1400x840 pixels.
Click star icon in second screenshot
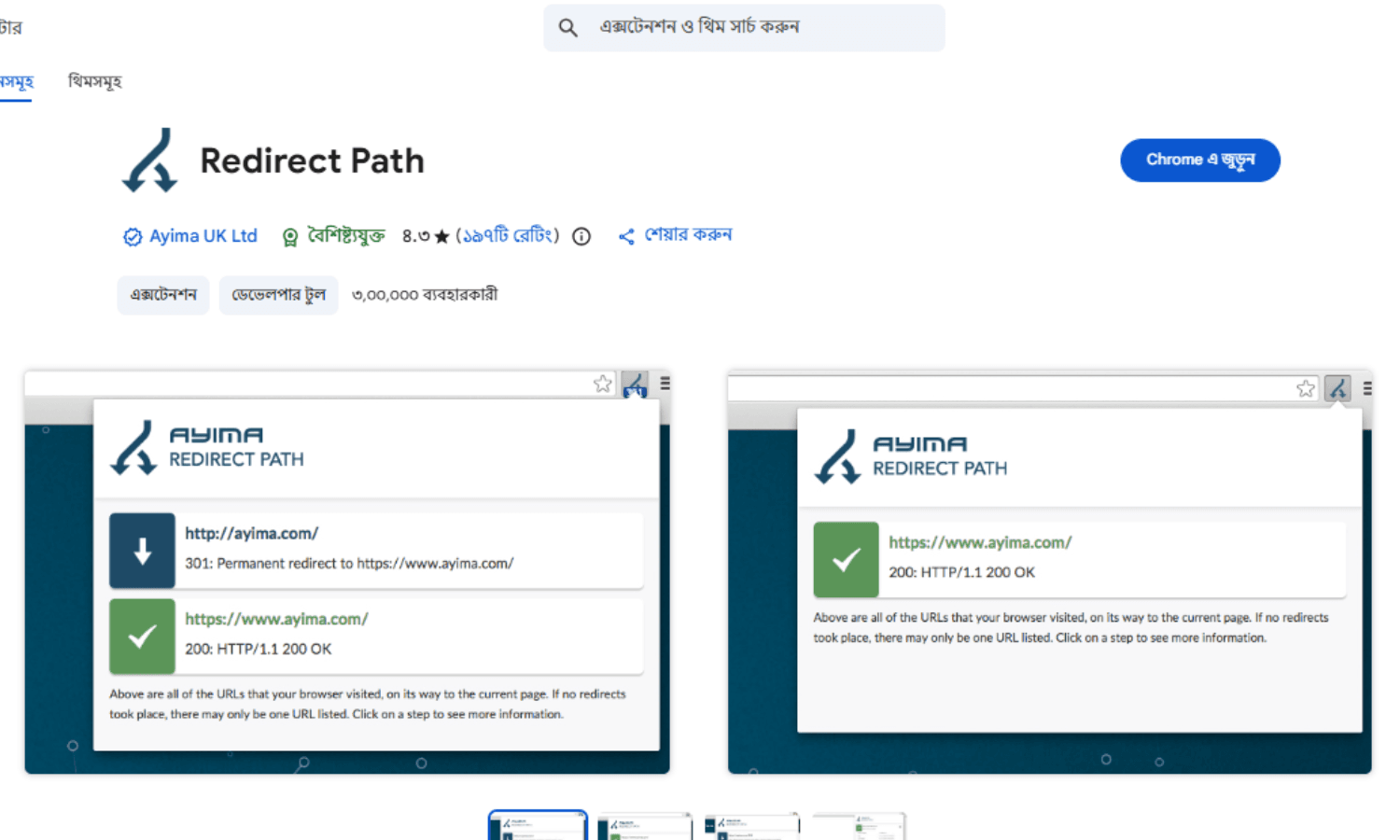(1306, 388)
